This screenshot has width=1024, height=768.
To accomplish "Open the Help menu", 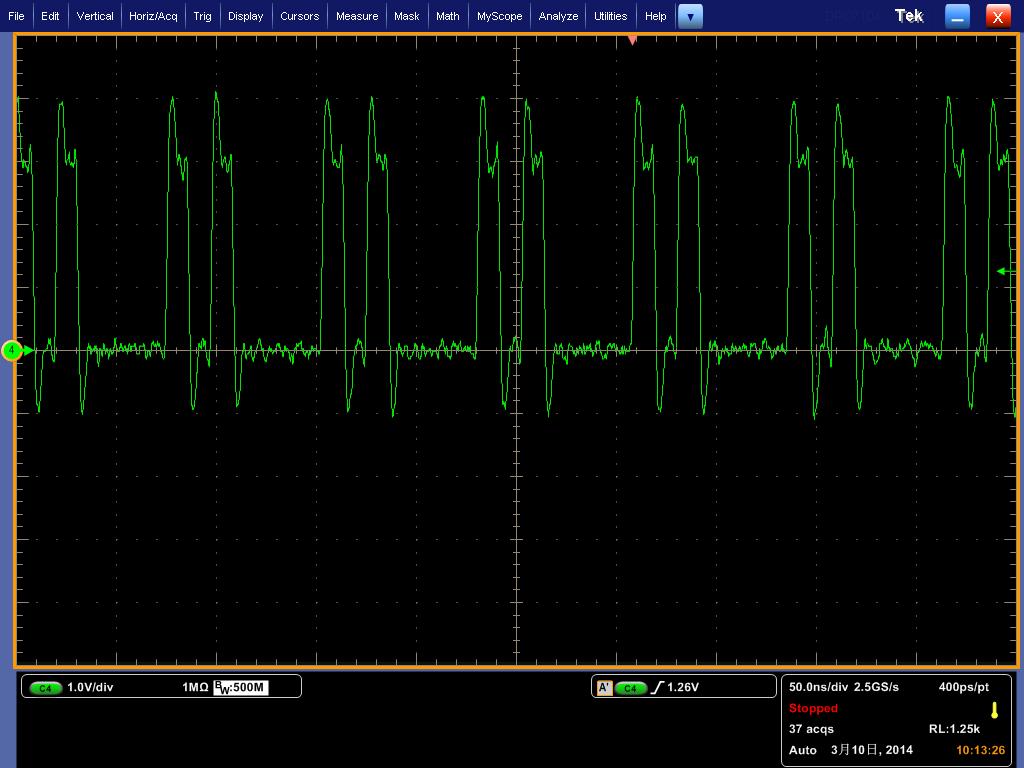I will pyautogui.click(x=656, y=16).
